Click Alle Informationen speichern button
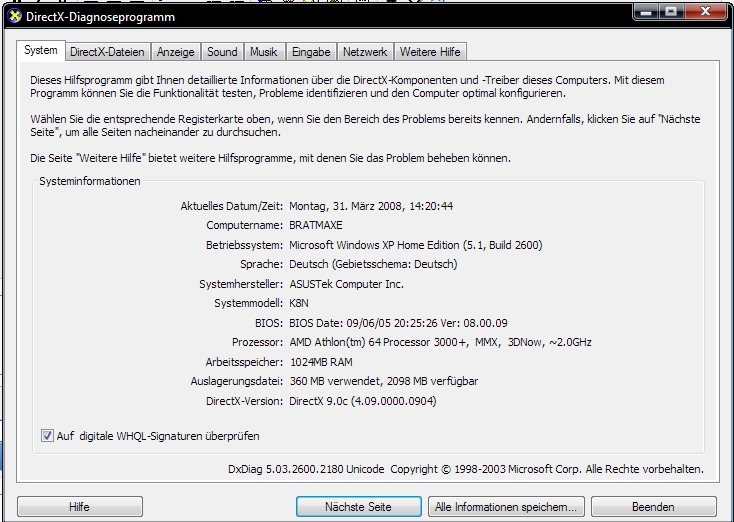This screenshot has height=522, width=734. pos(506,507)
